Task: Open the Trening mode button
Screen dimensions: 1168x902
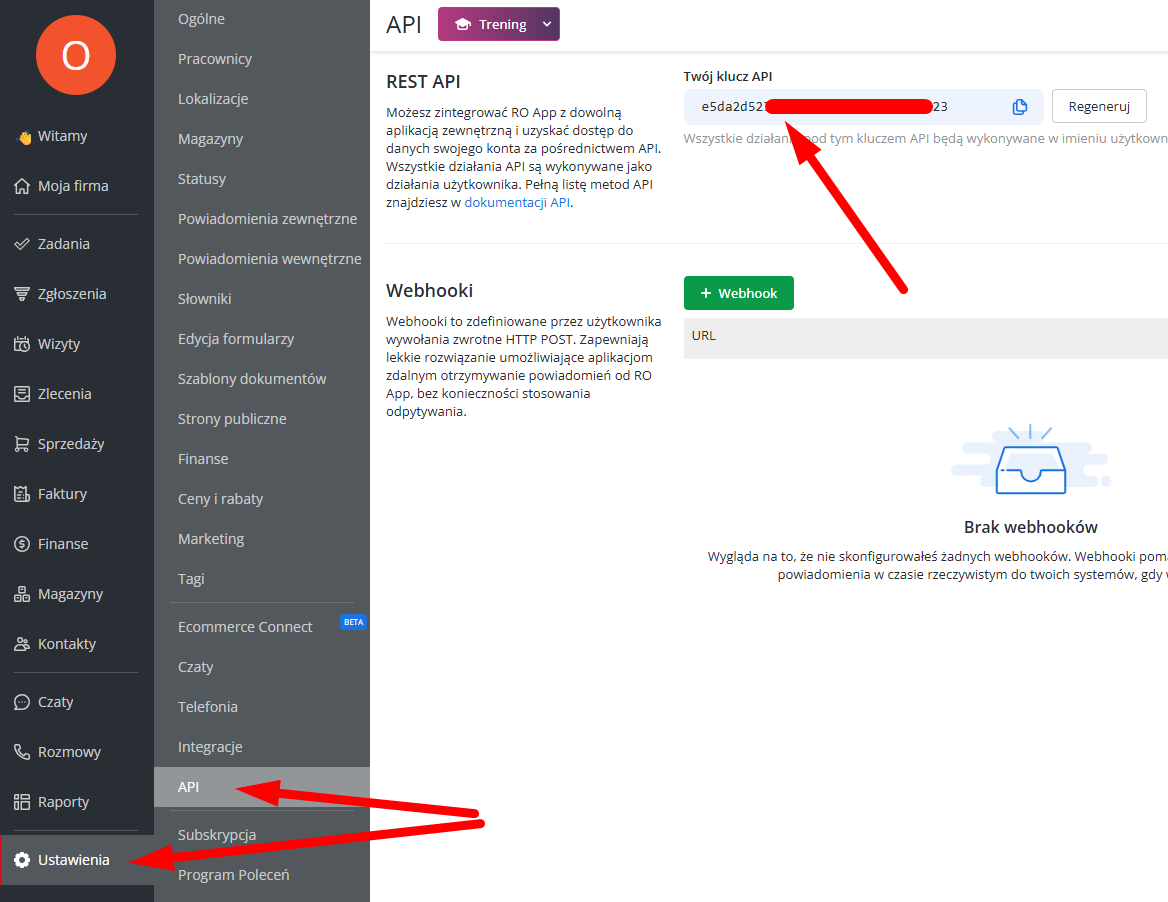Action: point(490,24)
